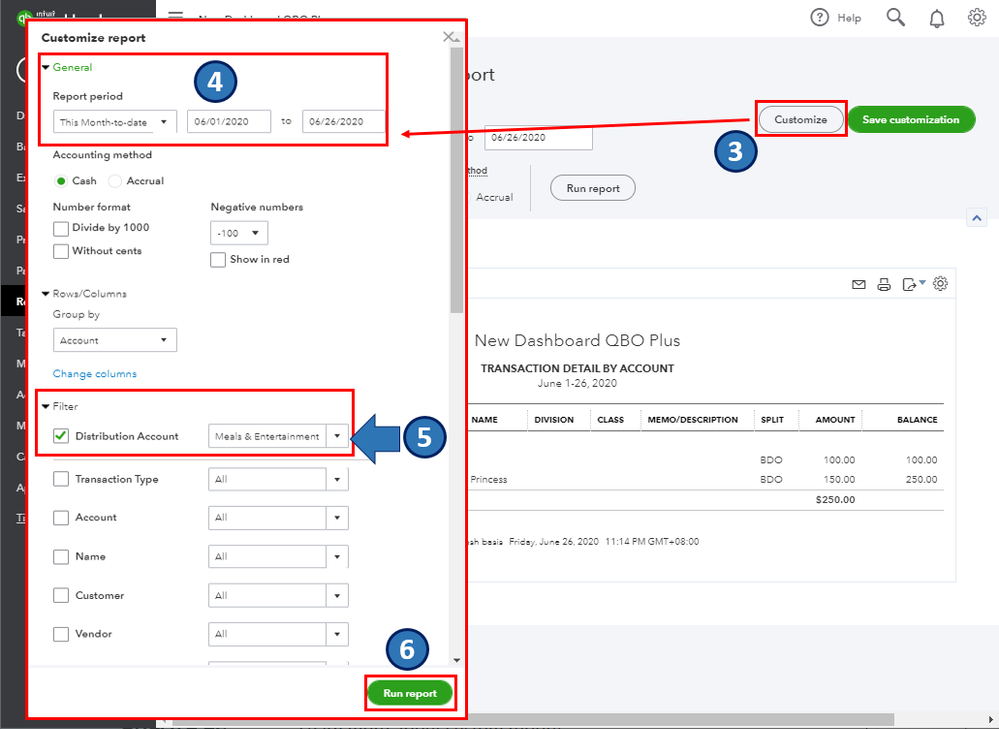Click panel scrollbar down arrow
This screenshot has height=729, width=999.
pos(456,661)
